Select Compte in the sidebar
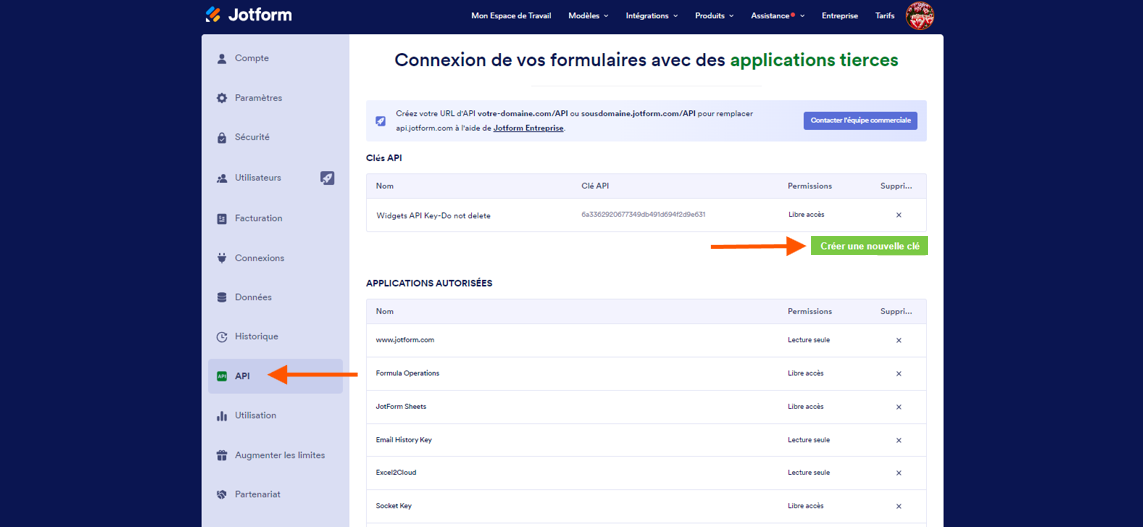1143x527 pixels. click(276, 58)
